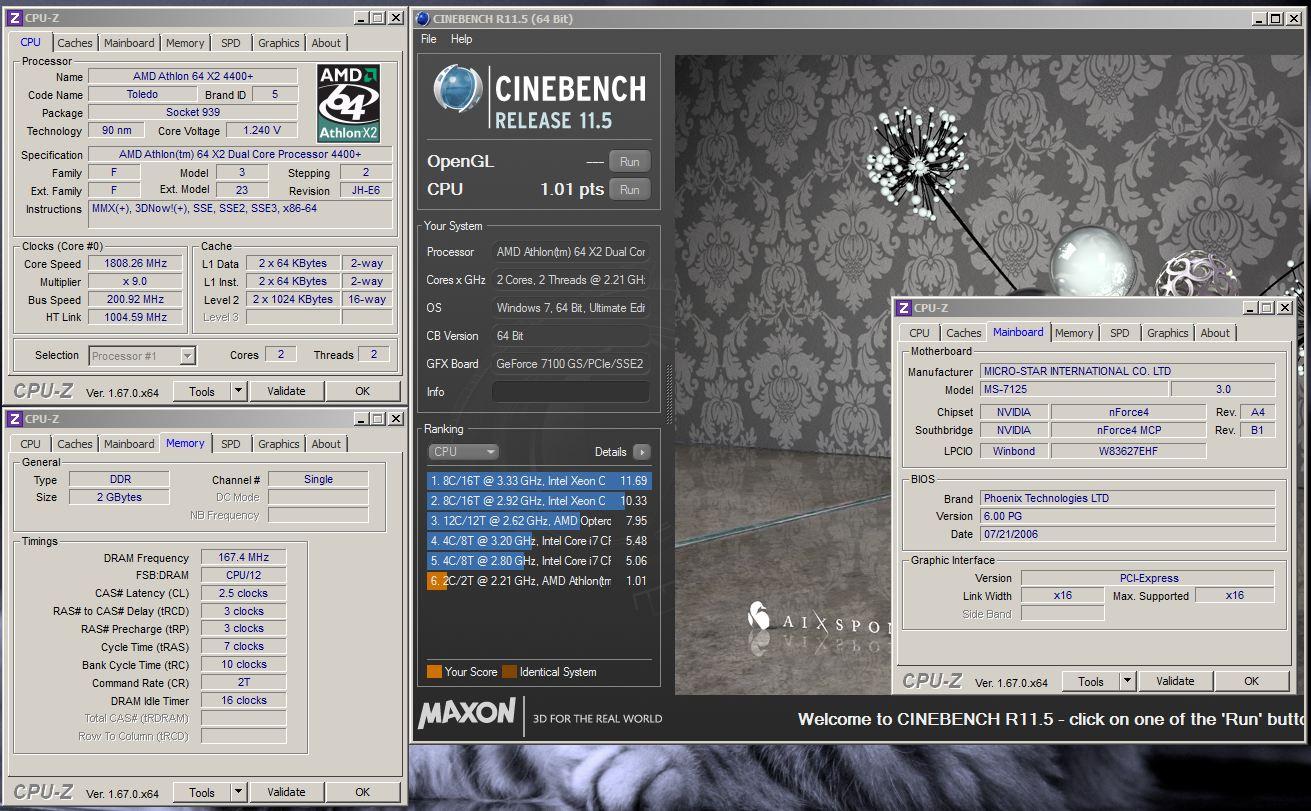The height and width of the screenshot is (811, 1311).
Task: Click the Processor field in Your System
Action: (571, 252)
